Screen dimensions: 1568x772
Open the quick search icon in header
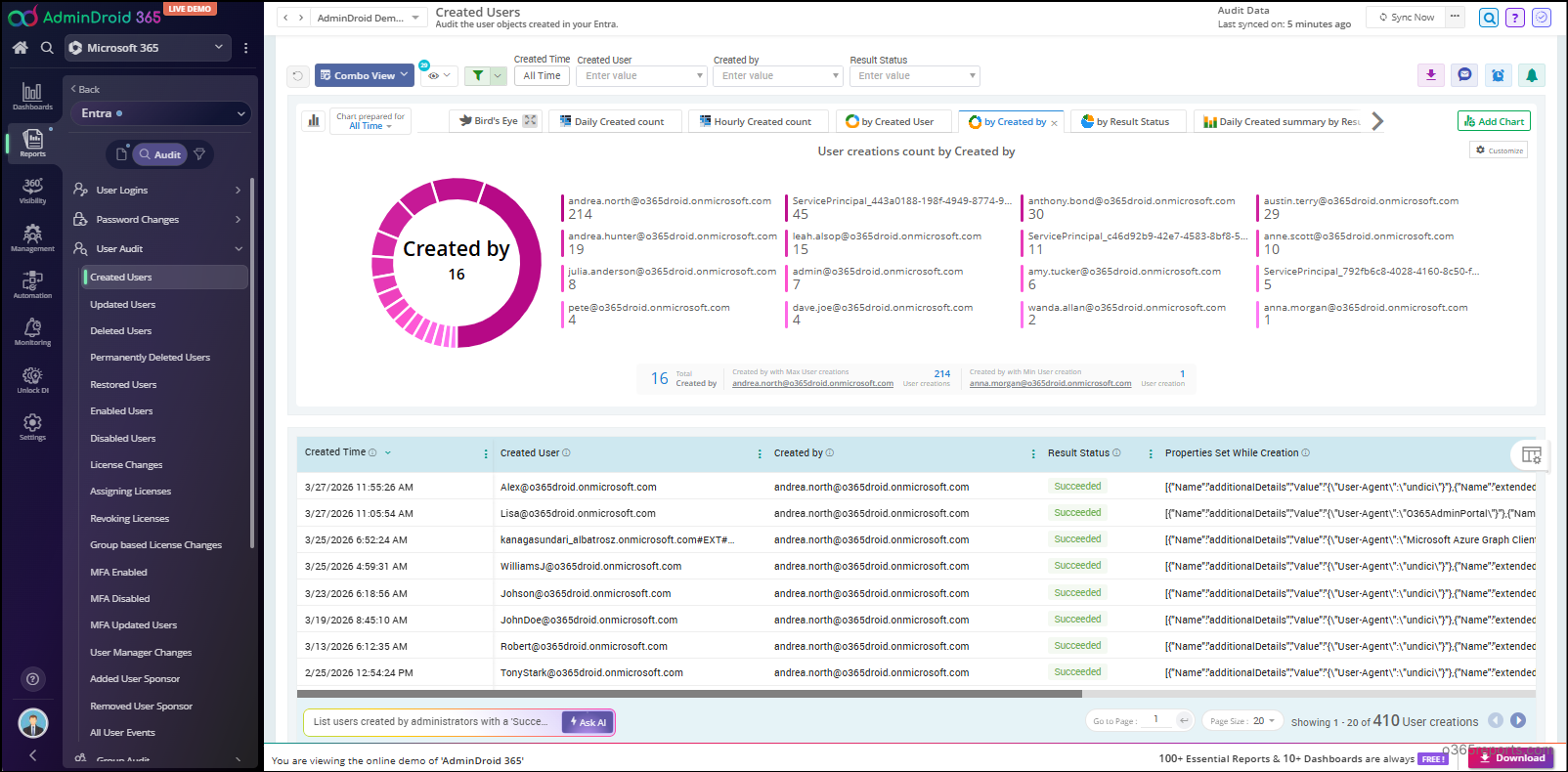1489,18
